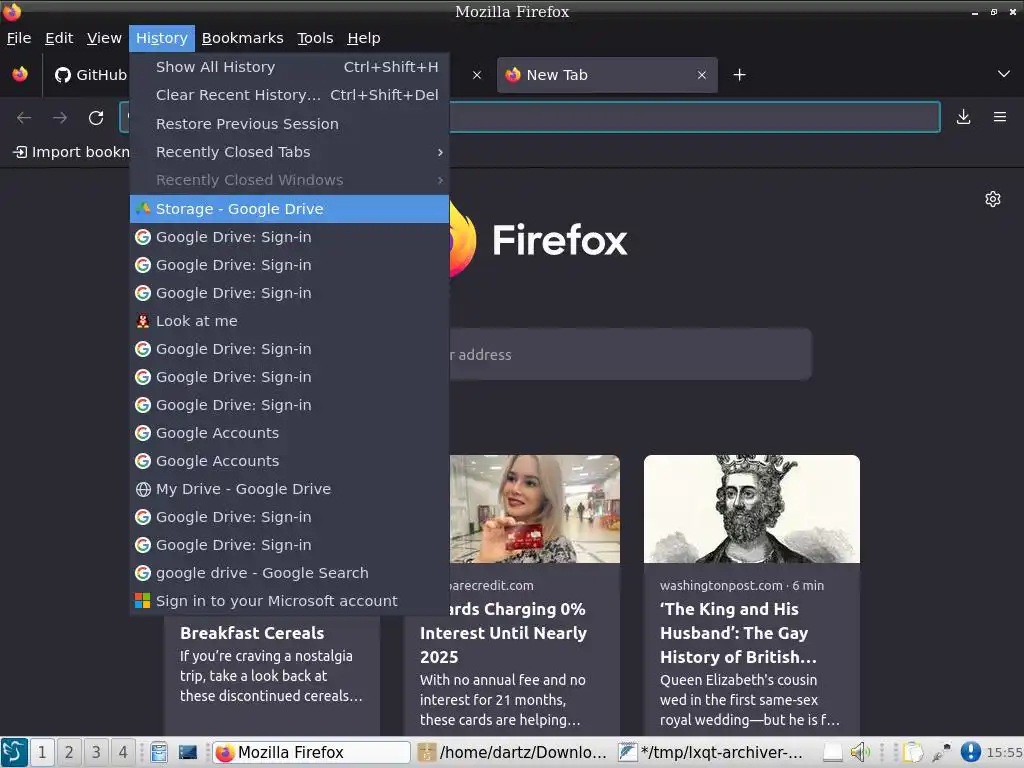Viewport: 1024px width, 768px height.
Task: Open the Firefox hamburger application menu
Action: pyautogui.click(x=999, y=117)
